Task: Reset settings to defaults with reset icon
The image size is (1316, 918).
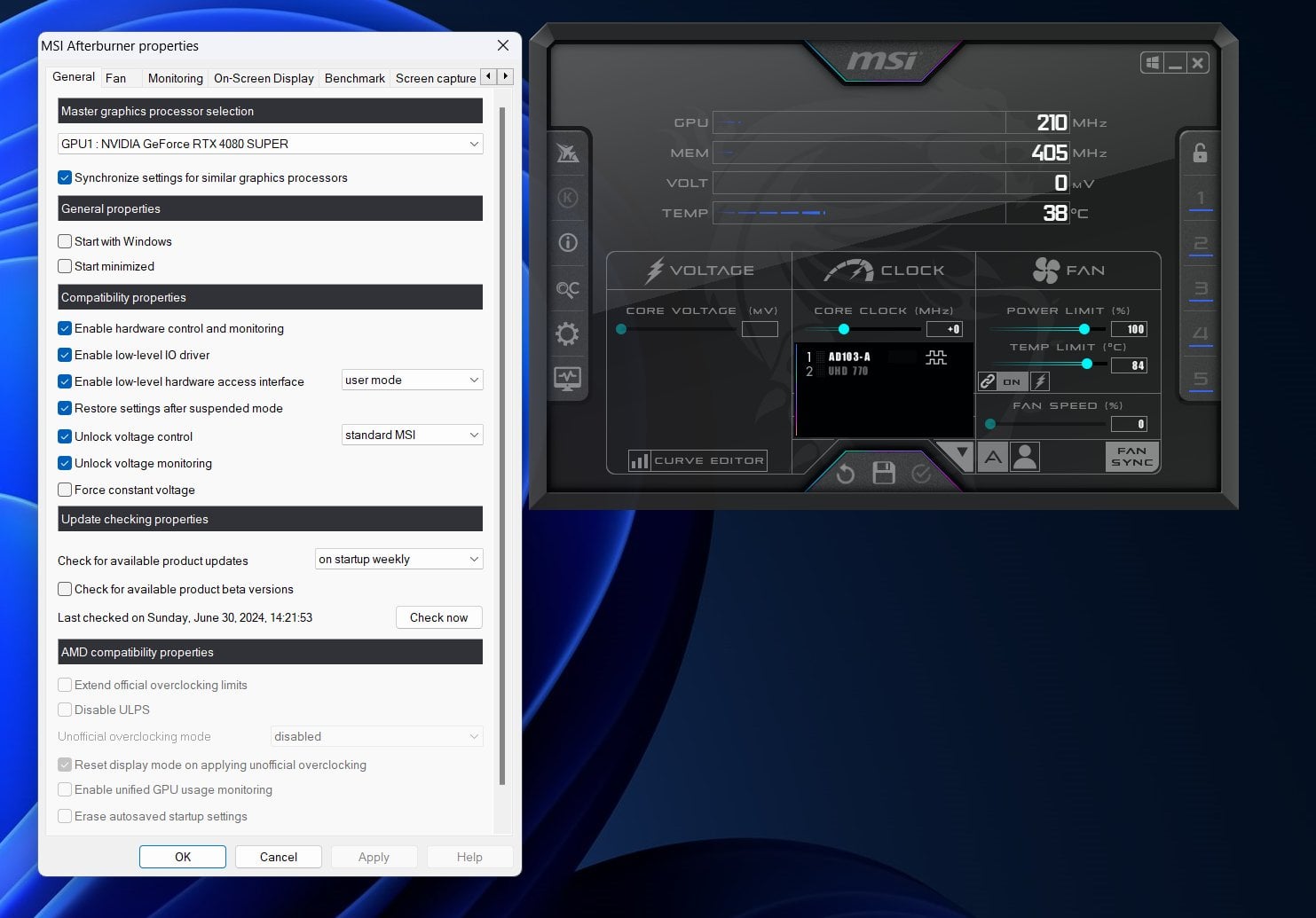Action: 845,474
